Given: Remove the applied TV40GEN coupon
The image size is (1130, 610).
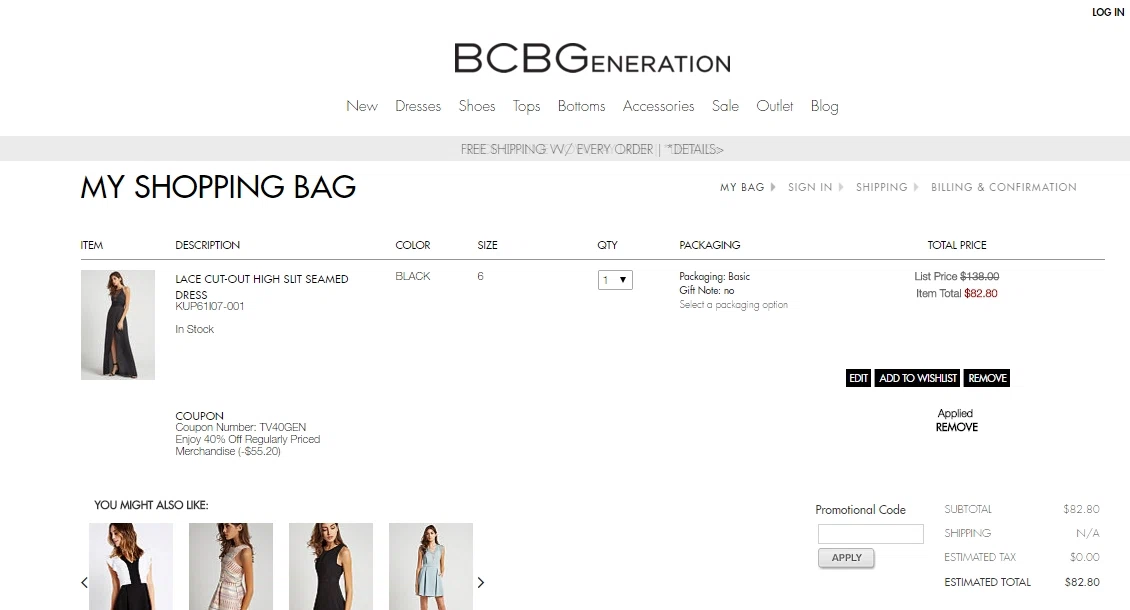Looking at the screenshot, I should pos(956,427).
